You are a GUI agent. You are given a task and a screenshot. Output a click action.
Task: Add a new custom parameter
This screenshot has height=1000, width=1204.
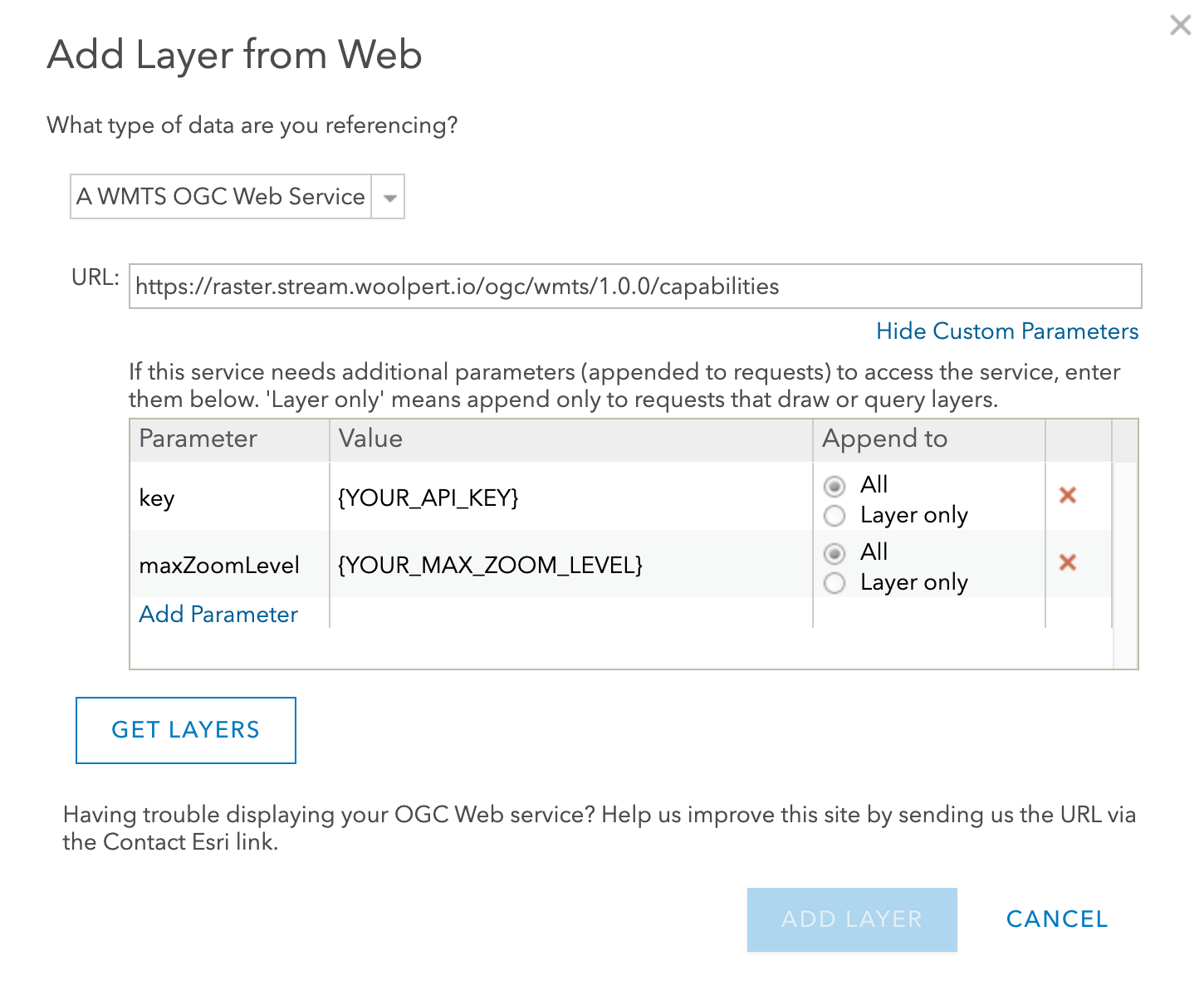(218, 615)
